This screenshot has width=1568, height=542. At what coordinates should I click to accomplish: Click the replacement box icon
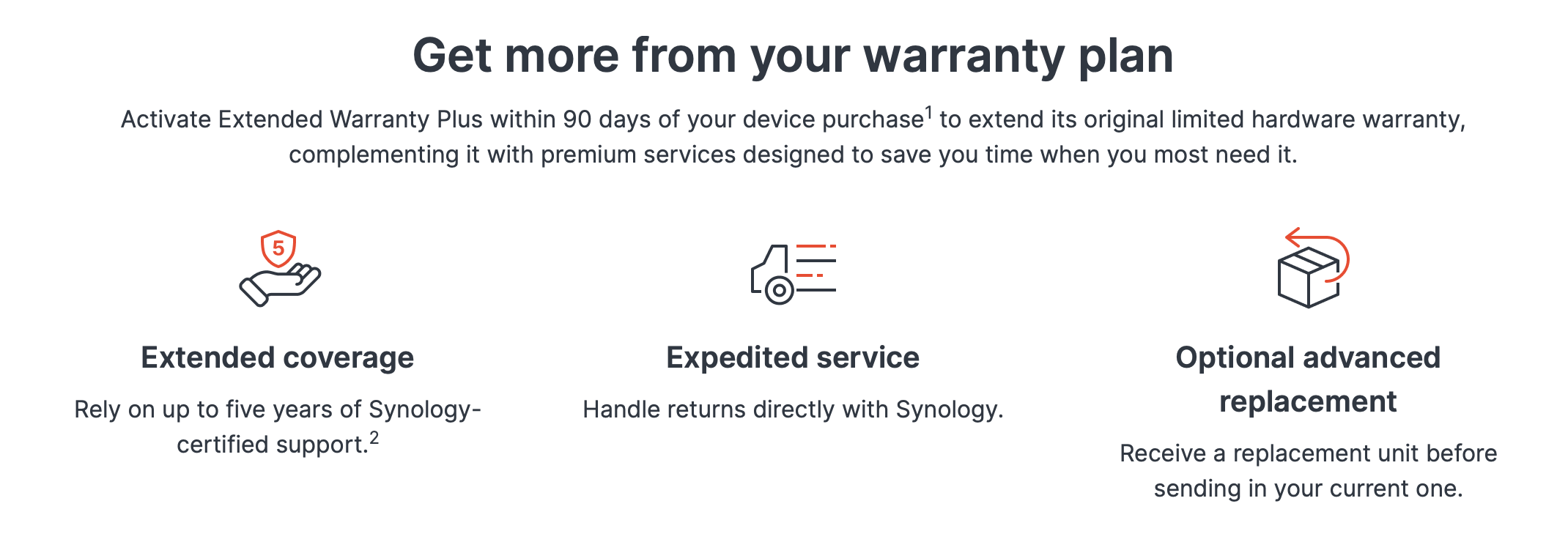[1312, 267]
